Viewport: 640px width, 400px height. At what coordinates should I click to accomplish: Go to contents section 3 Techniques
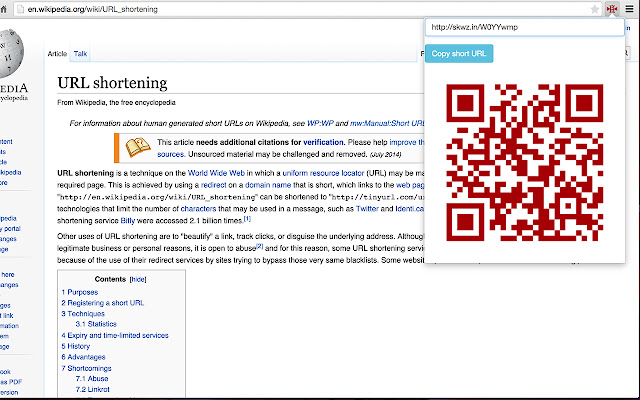coord(83,313)
